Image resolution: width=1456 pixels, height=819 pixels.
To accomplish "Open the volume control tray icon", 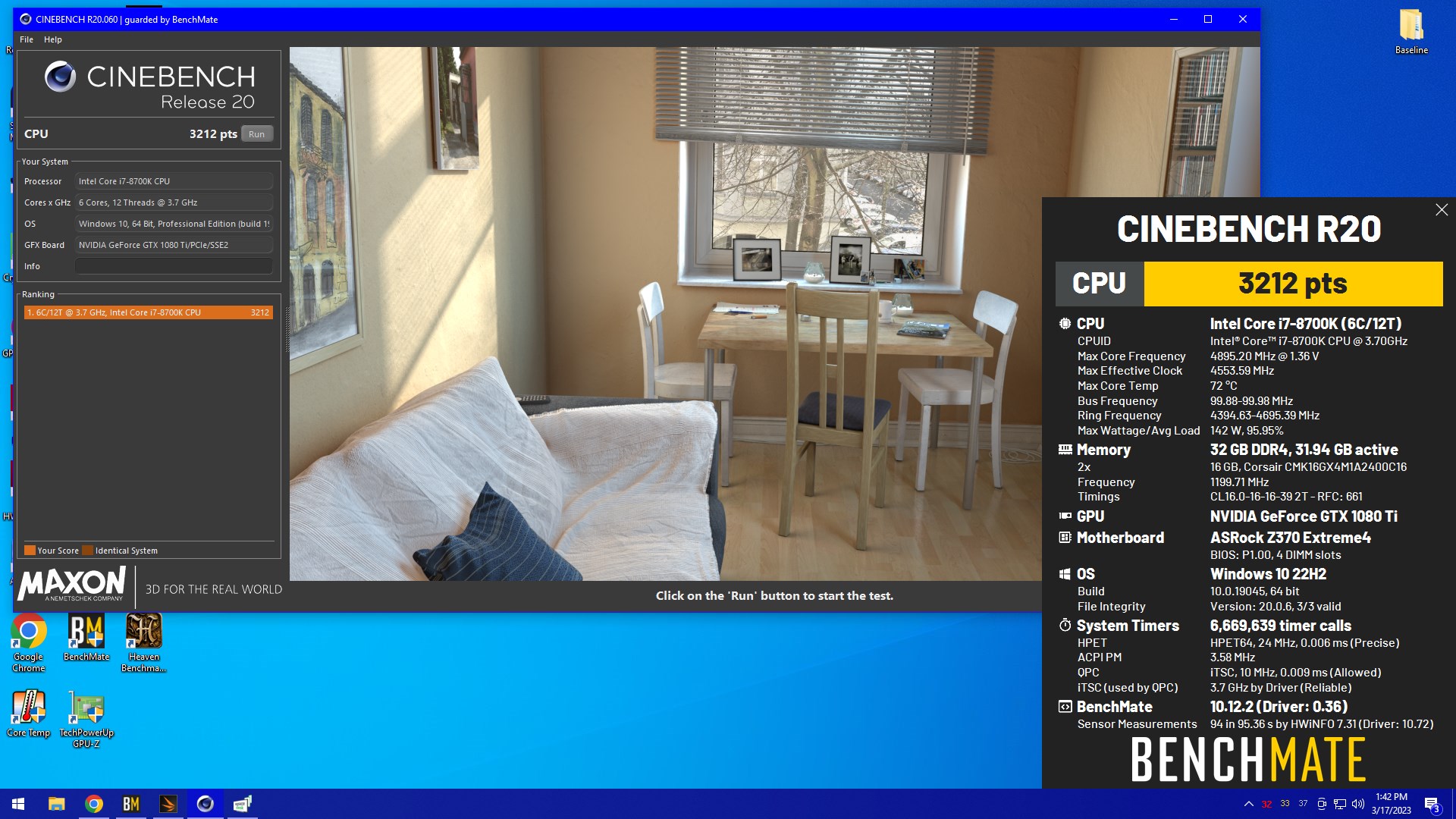I will 1358,804.
